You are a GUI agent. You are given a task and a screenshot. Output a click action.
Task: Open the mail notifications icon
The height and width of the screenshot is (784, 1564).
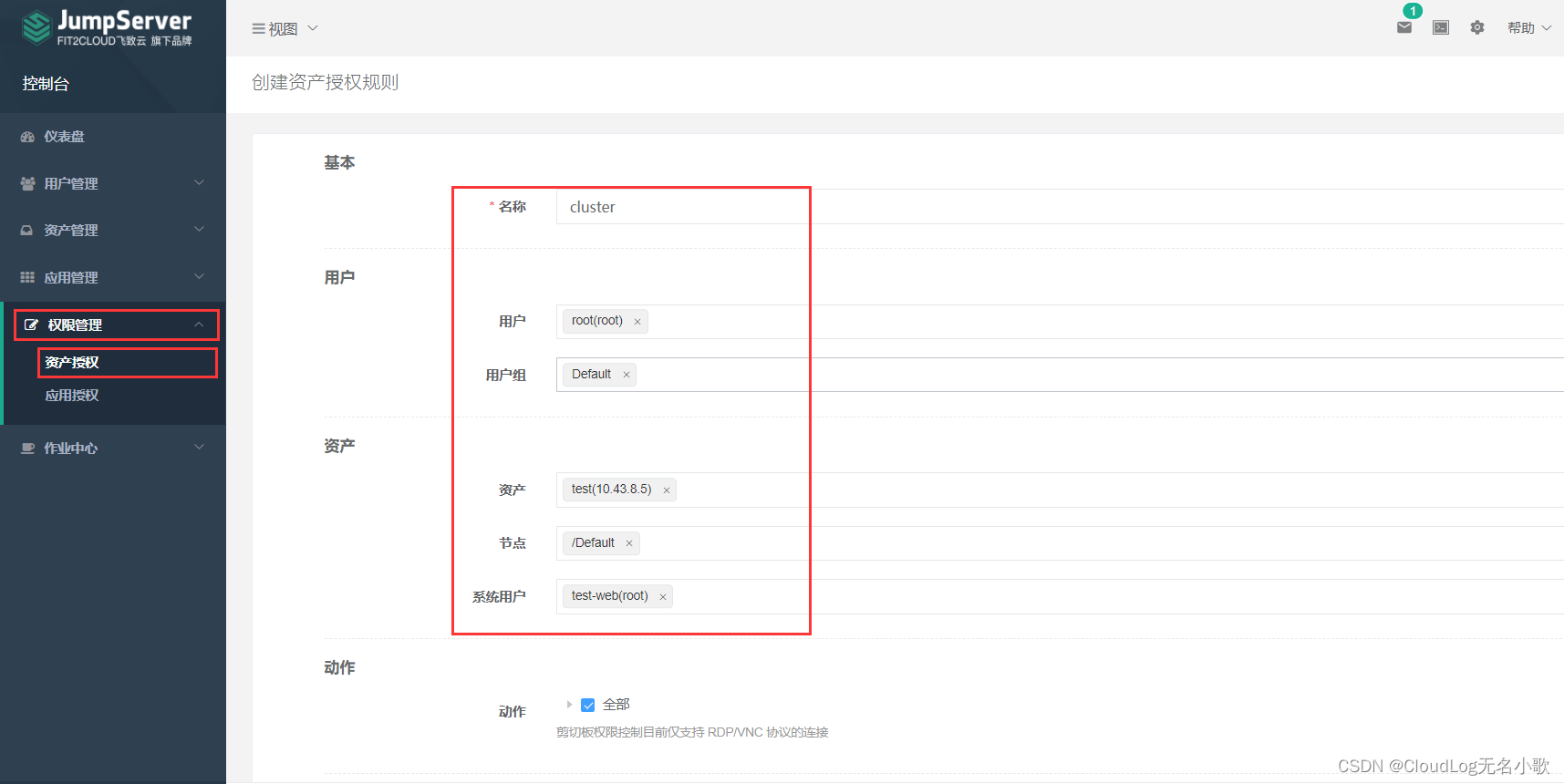1404,27
